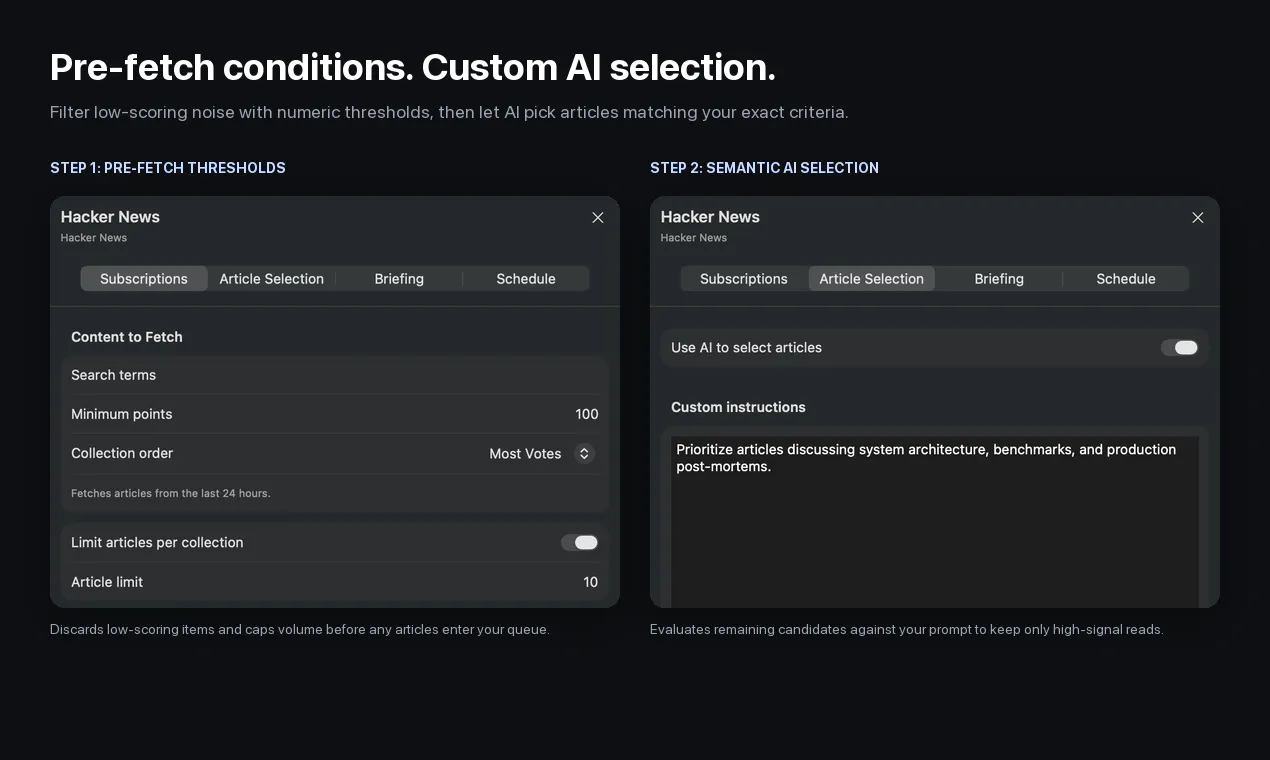Click the Hacker News title in Step 1 panel

click(110, 217)
